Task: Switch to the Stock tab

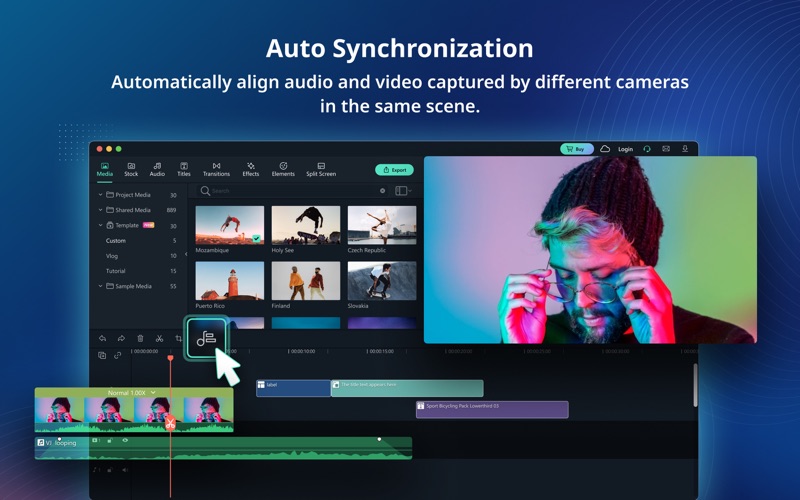Action: tap(131, 169)
